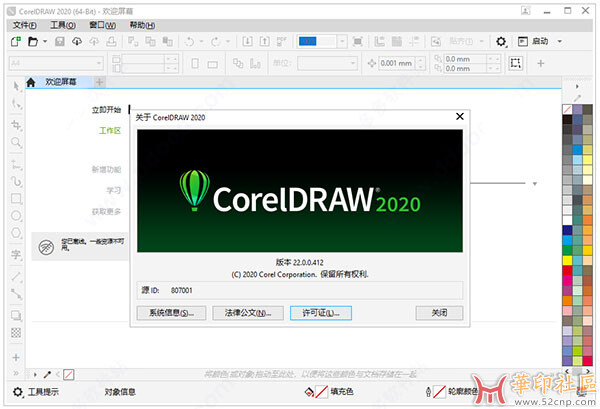Click the Export icon
Viewport: 600px width, 409px height.
coord(264,41)
